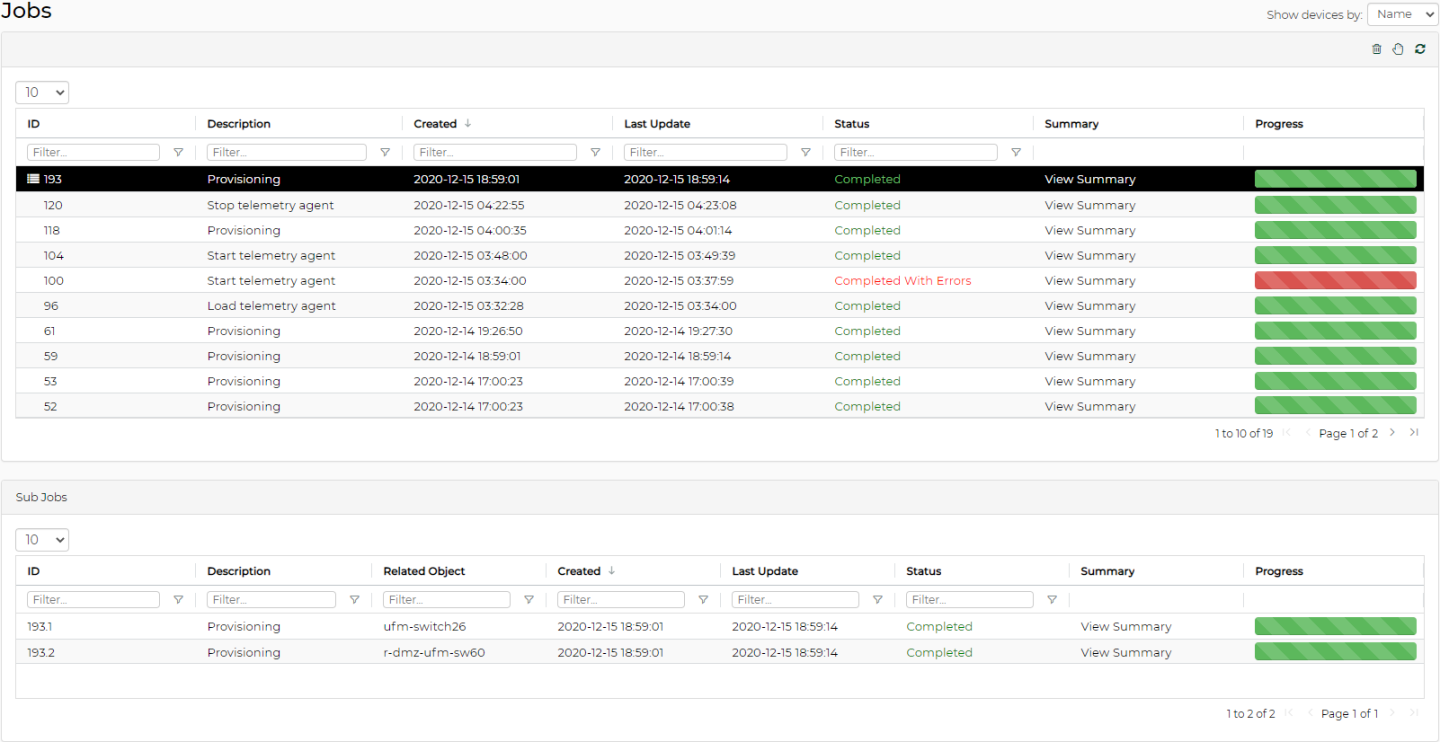Click the red progress bar of job 100

(x=1335, y=281)
